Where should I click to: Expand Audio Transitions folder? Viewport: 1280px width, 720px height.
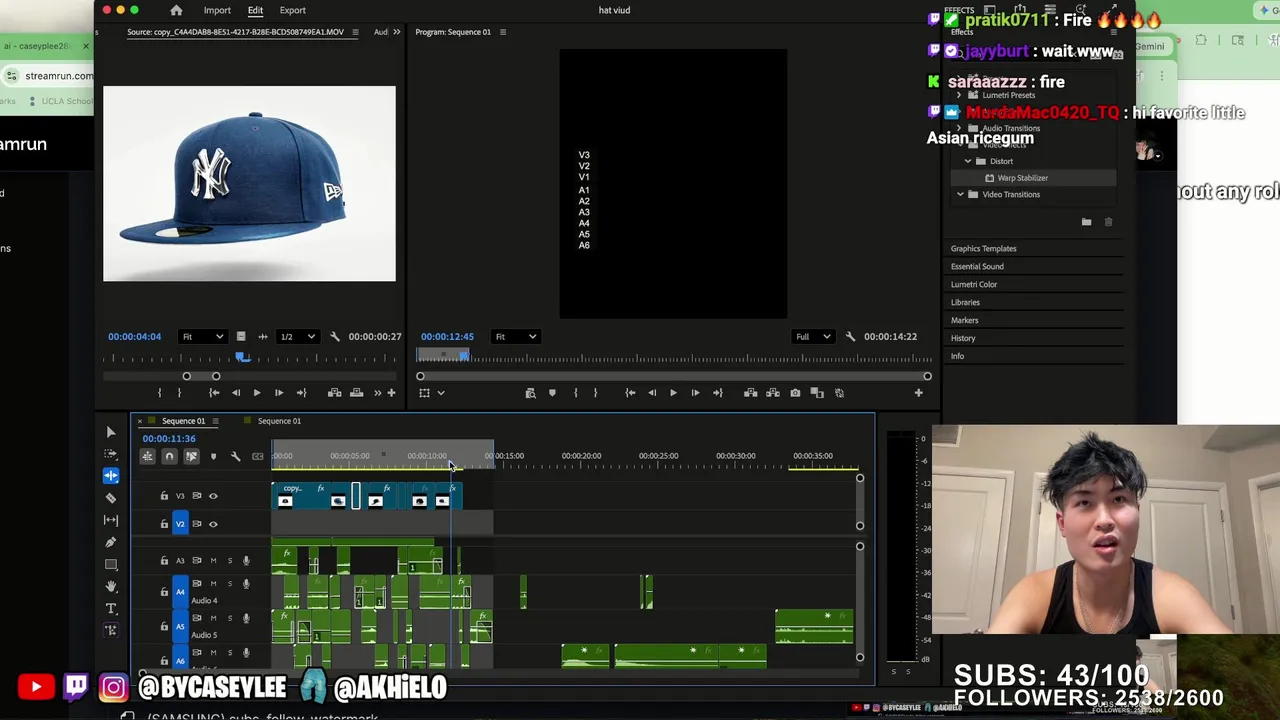click(959, 128)
